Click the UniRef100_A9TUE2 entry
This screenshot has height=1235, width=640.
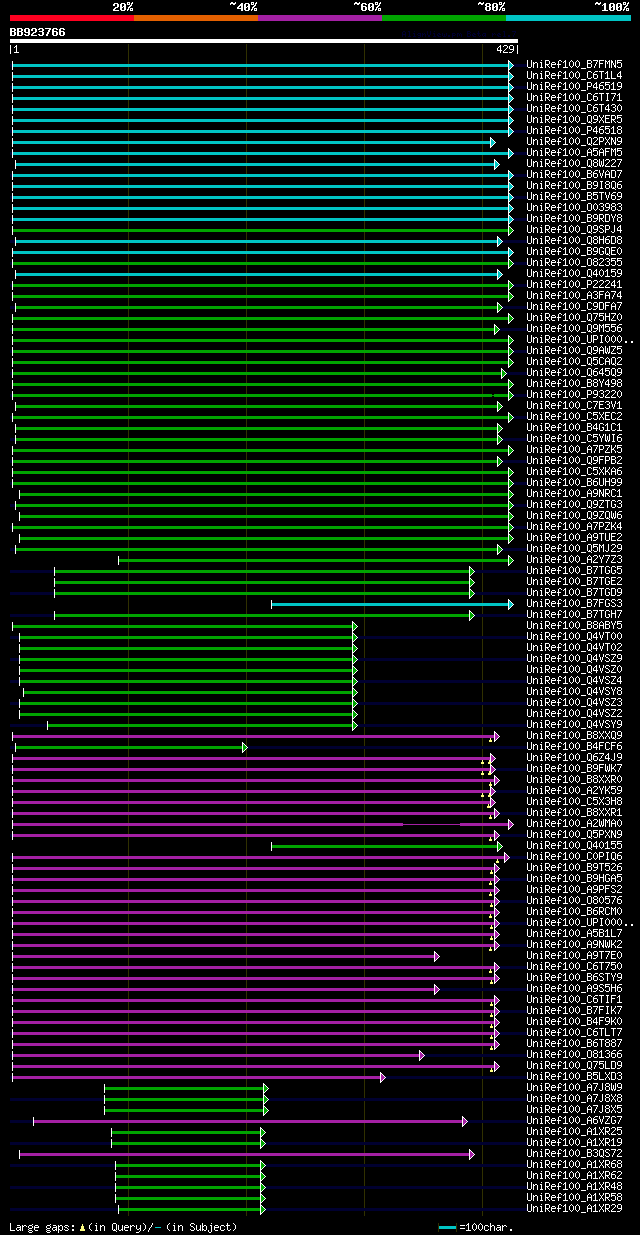[574, 537]
